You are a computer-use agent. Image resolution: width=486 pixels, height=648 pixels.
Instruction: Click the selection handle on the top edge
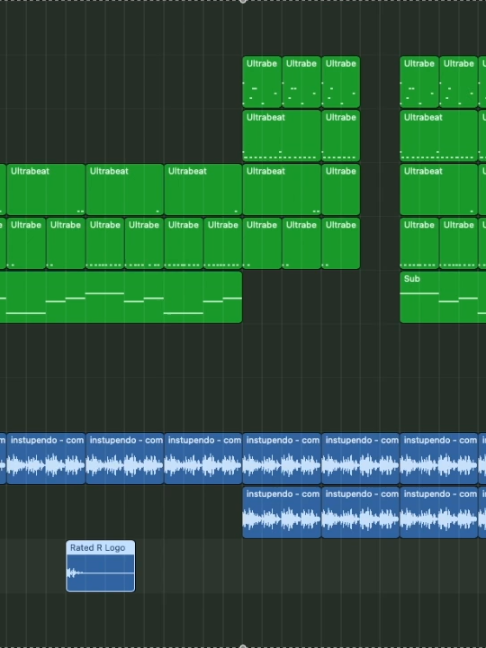(x=243, y=2)
